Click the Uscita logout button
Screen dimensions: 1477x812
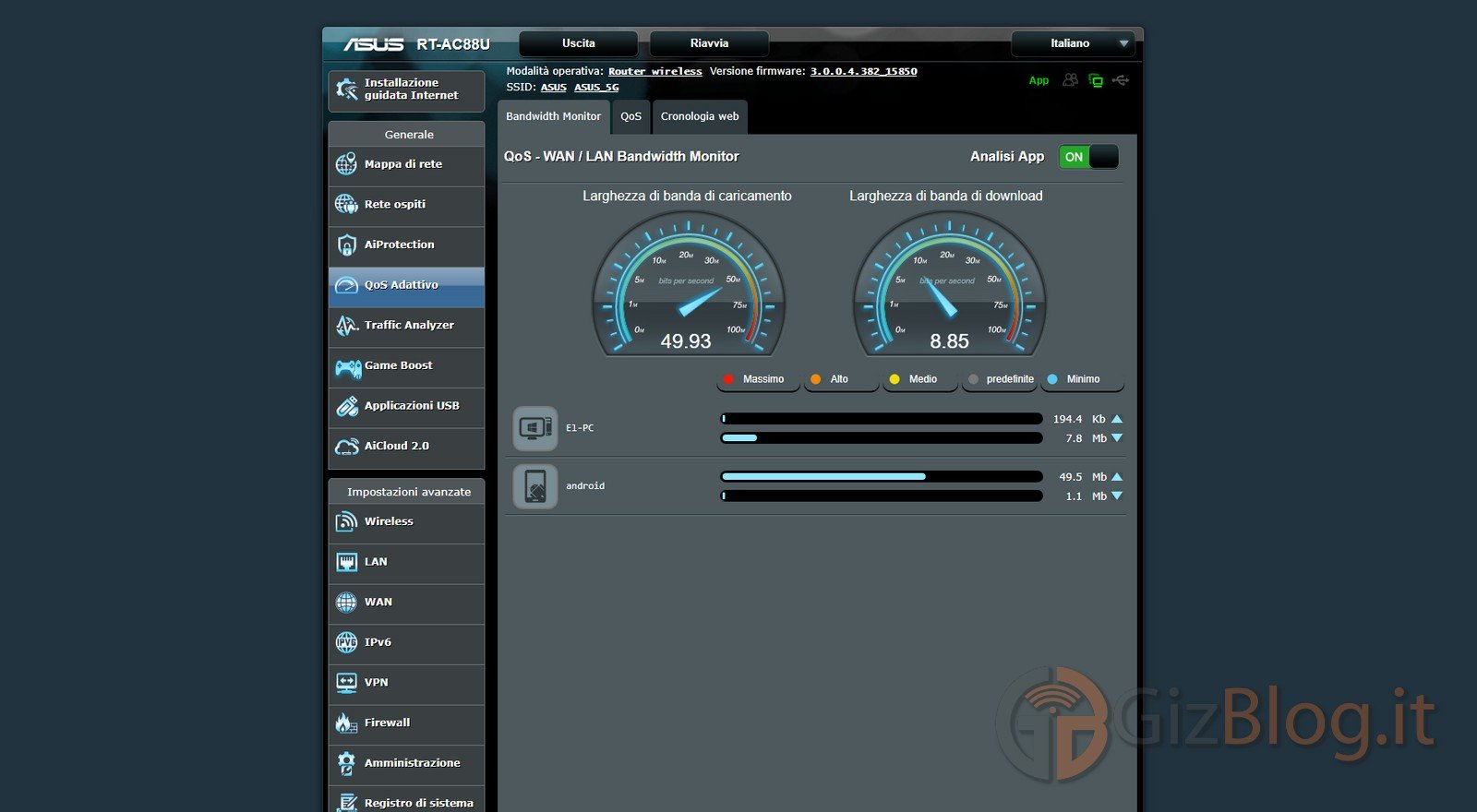click(579, 43)
